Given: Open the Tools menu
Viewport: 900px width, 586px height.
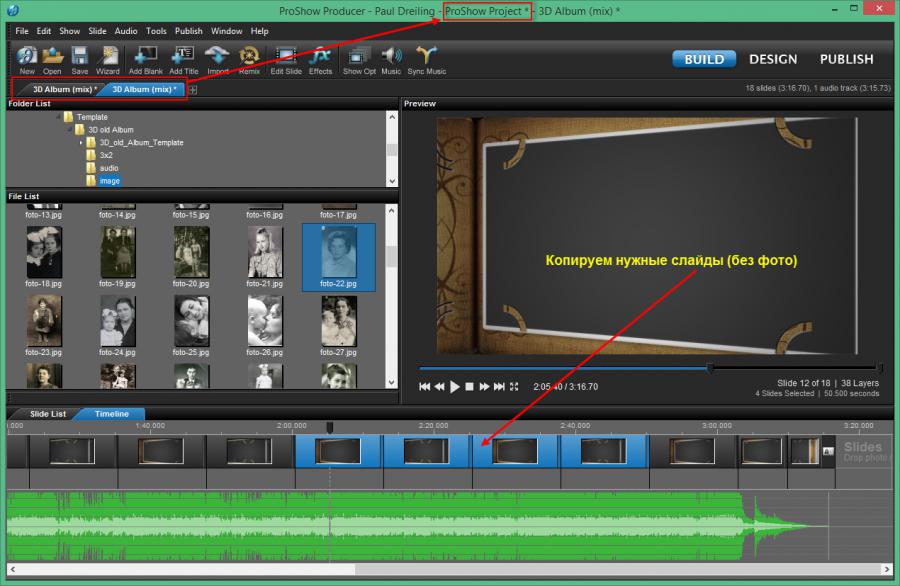Looking at the screenshot, I should coord(156,31).
